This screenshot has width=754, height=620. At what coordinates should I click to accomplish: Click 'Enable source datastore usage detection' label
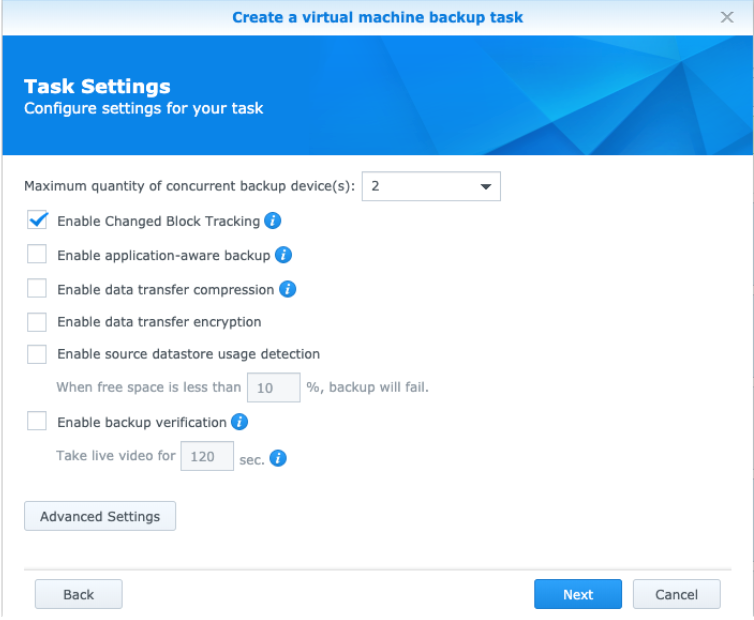[188, 354]
